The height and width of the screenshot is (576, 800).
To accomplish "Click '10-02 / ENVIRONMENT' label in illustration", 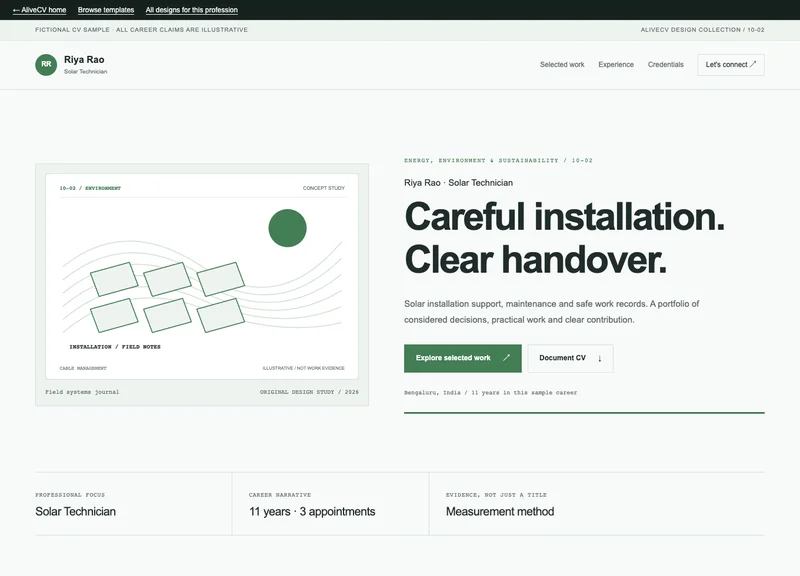I will [90, 188].
